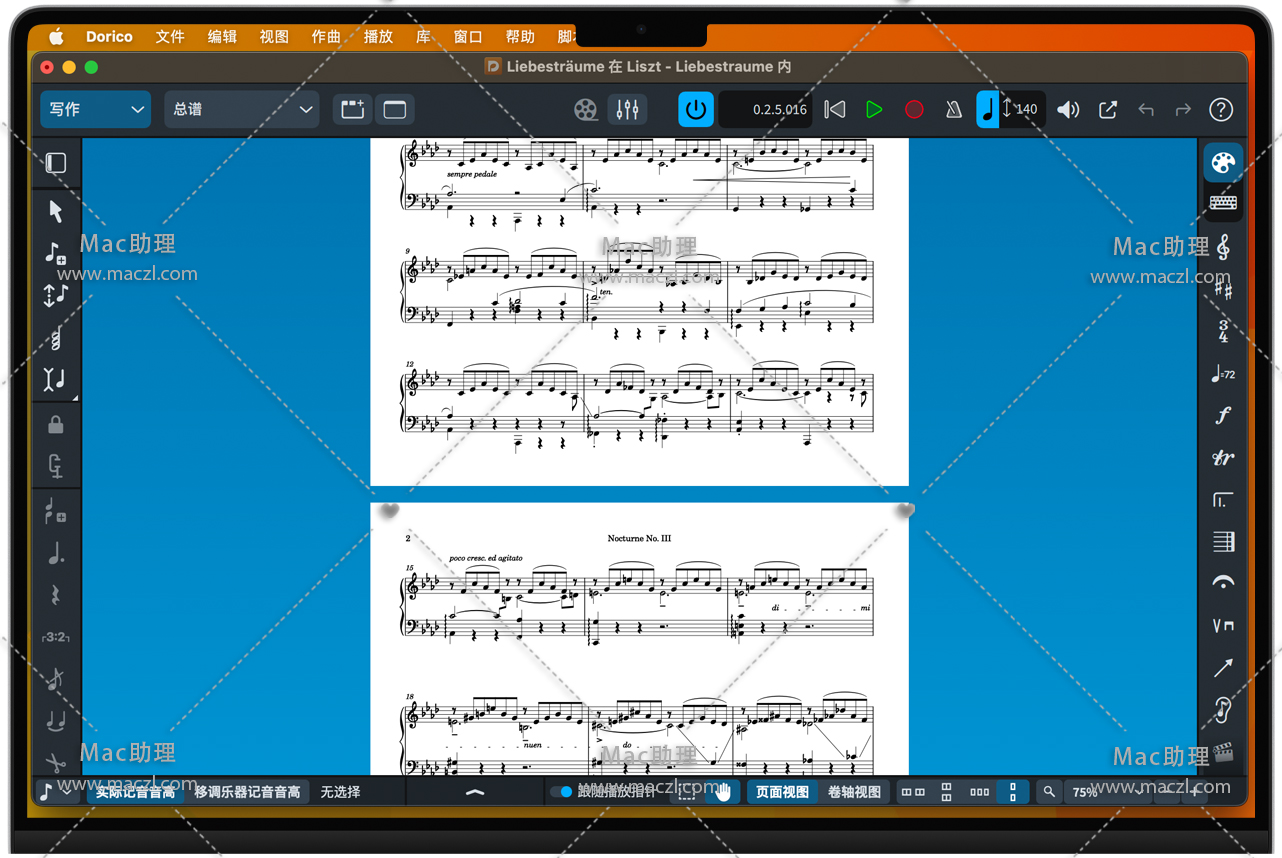Open the Bars and Barlines panel

pyautogui.click(x=1223, y=542)
